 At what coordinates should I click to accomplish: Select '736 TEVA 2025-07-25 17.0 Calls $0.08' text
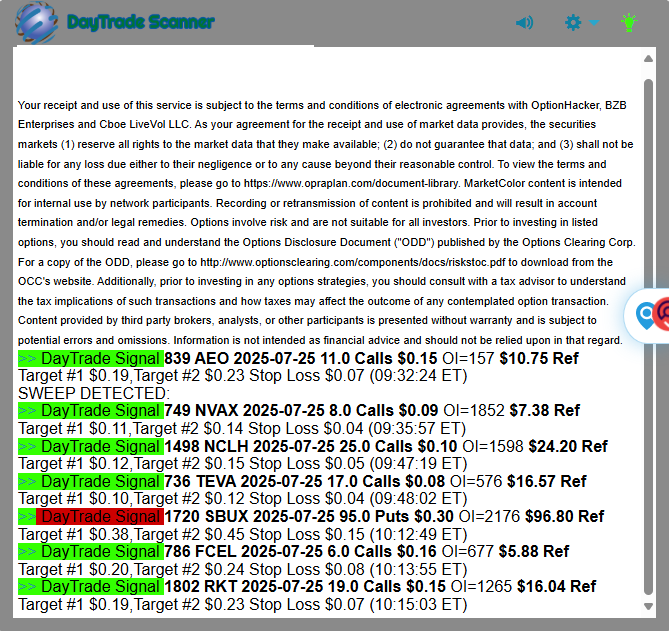[x=305, y=481]
